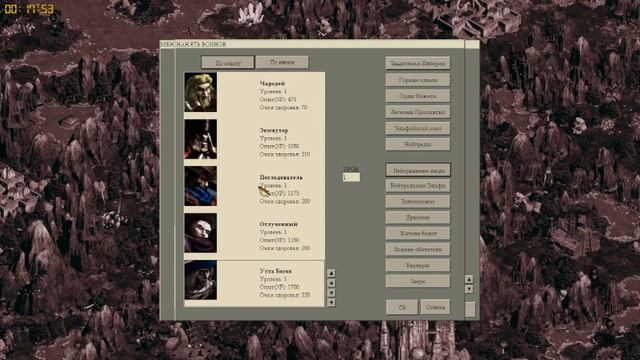Click the unit name Отлученный

pyautogui.click(x=278, y=224)
